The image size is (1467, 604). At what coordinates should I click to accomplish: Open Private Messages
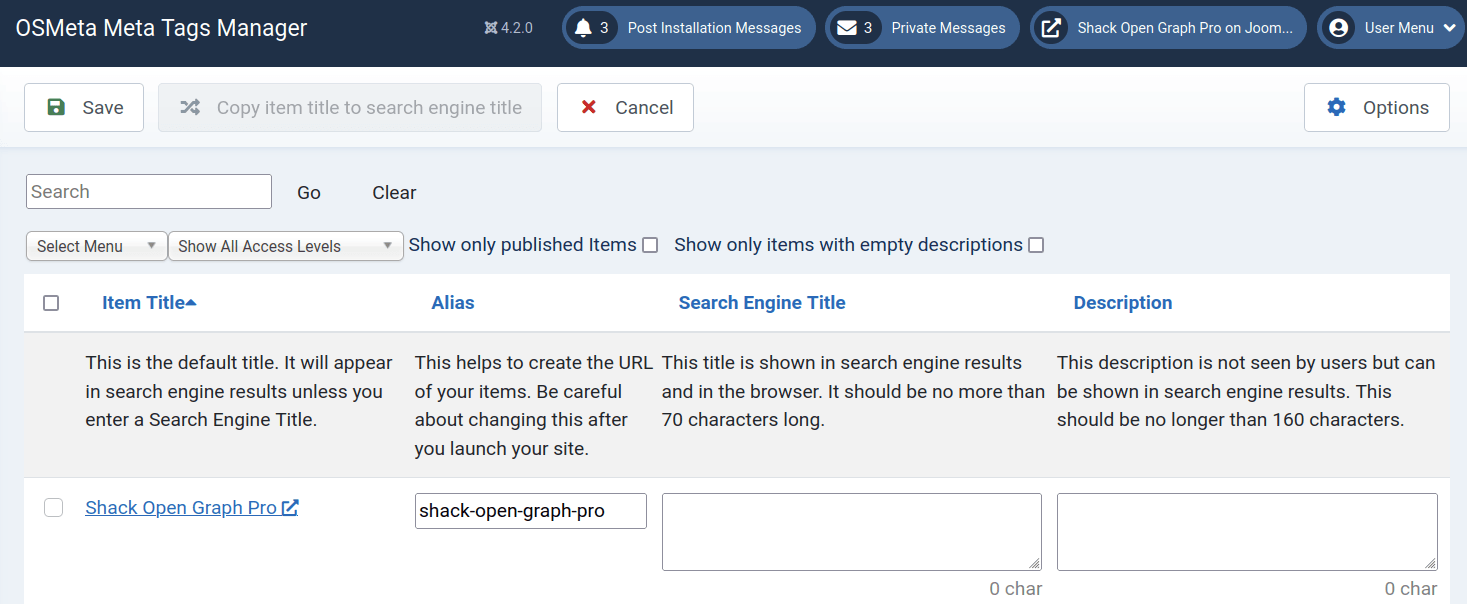(923, 28)
